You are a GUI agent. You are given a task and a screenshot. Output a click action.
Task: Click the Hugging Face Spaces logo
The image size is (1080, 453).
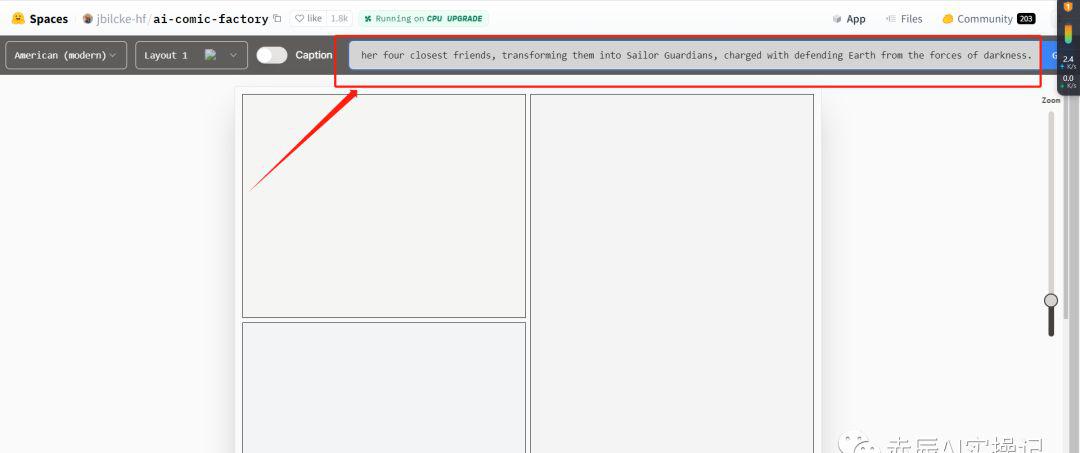point(18,18)
